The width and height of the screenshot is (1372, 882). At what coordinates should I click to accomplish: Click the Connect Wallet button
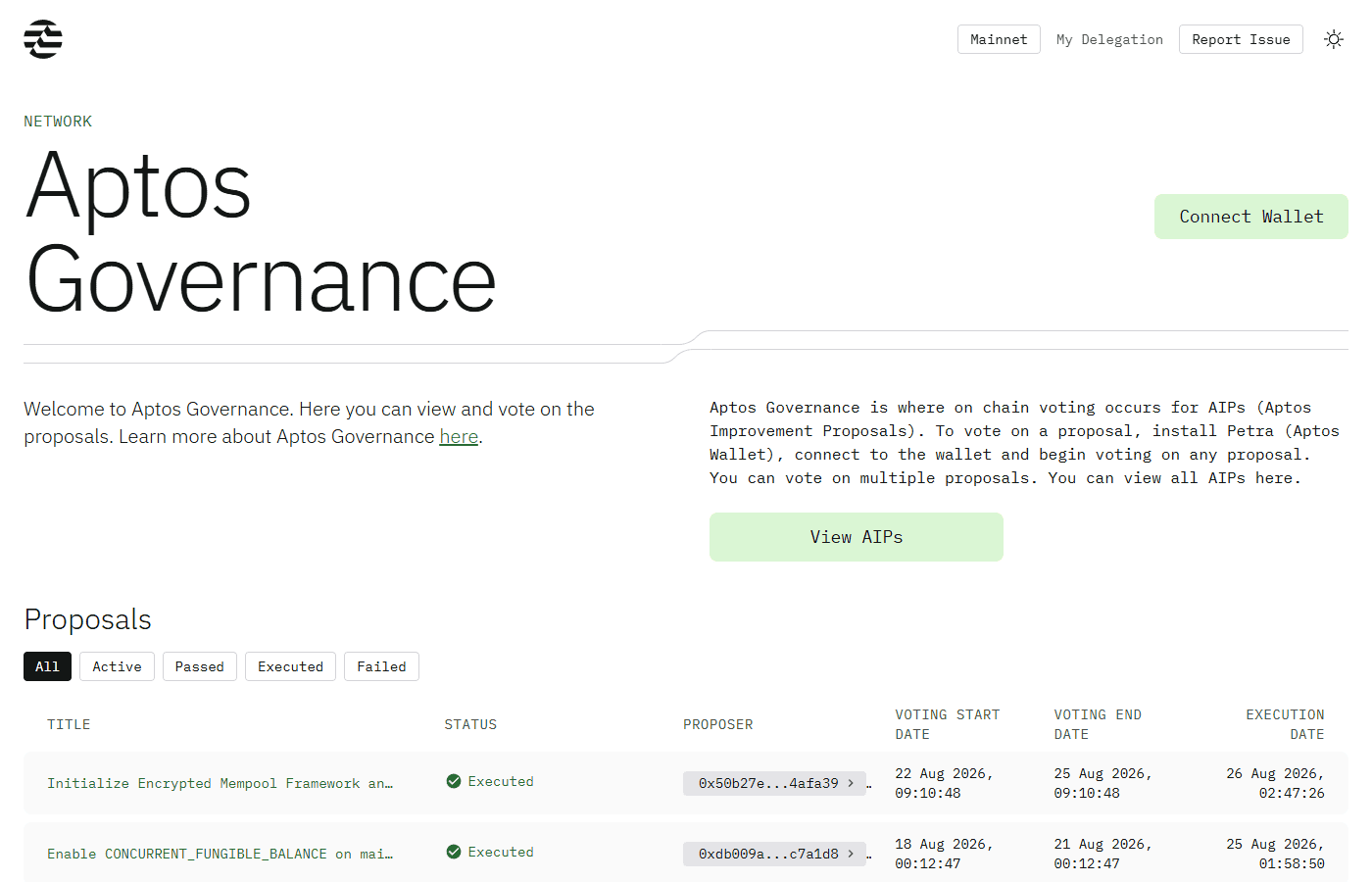pos(1251,217)
